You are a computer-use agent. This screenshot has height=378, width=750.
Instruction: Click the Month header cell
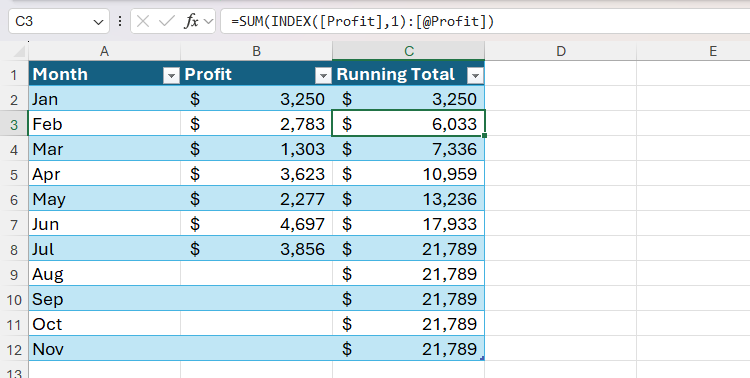click(104, 74)
